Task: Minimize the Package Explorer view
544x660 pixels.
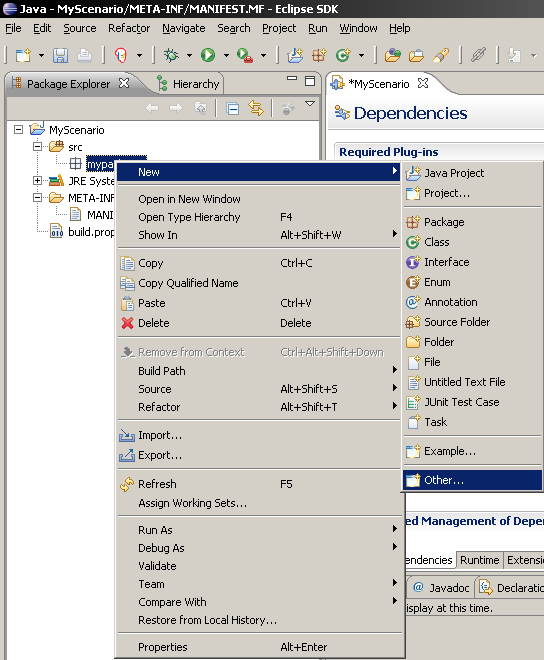Action: [x=292, y=78]
